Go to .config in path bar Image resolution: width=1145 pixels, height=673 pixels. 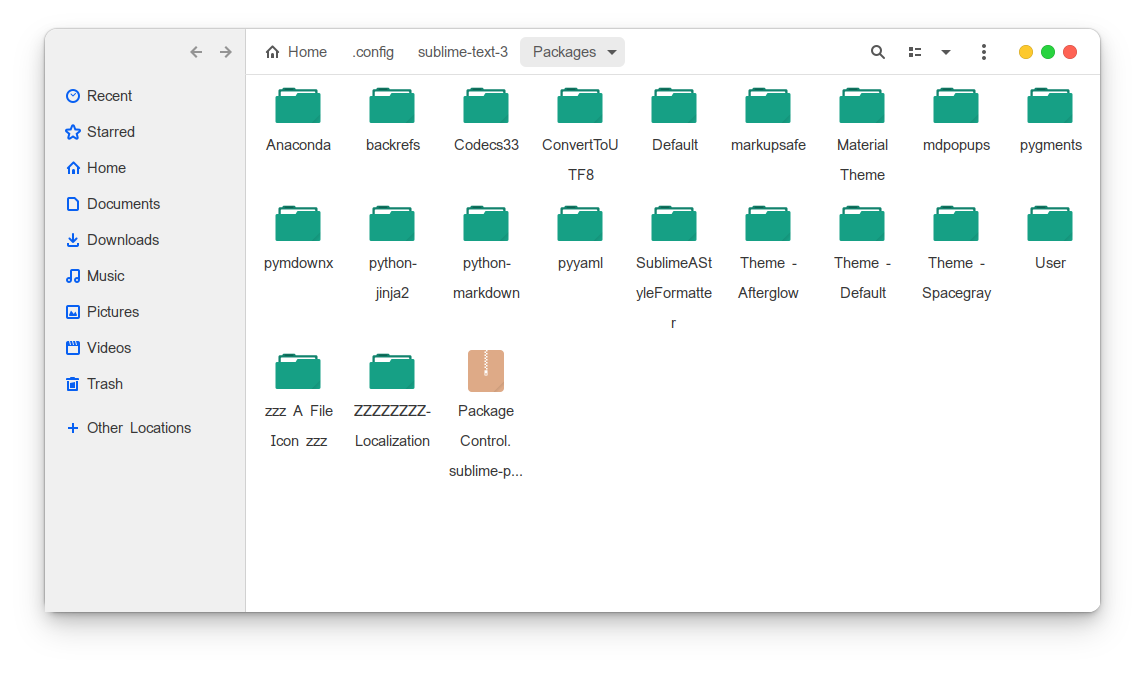point(373,52)
